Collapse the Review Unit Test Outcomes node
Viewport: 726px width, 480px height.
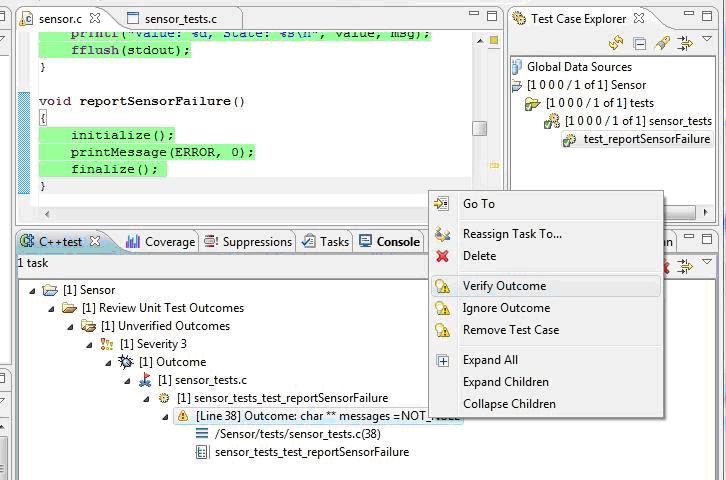pos(52,308)
